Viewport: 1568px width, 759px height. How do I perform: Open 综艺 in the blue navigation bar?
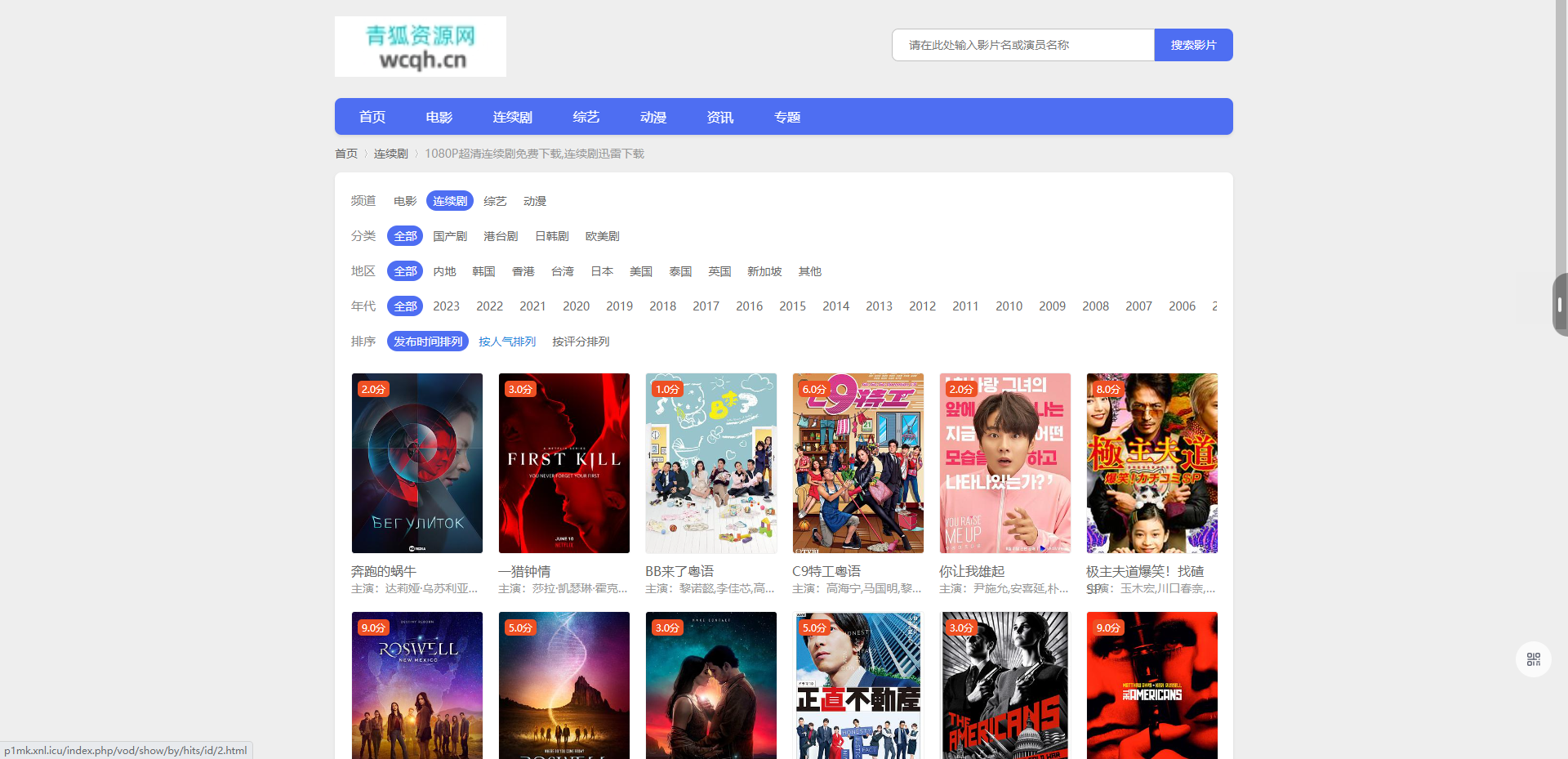coord(586,117)
